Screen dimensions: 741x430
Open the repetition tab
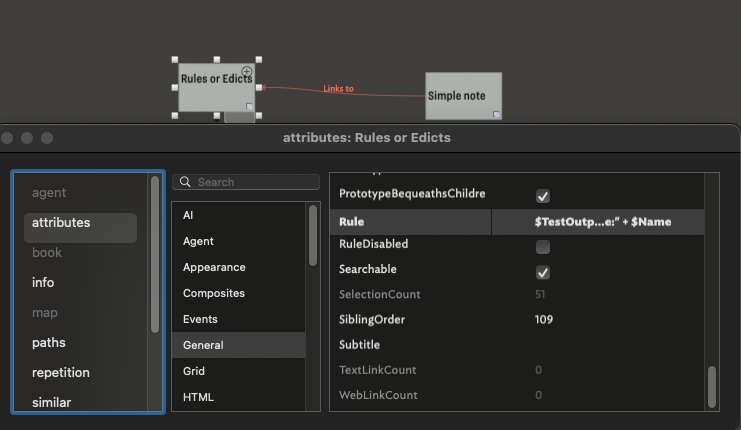tap(60, 372)
